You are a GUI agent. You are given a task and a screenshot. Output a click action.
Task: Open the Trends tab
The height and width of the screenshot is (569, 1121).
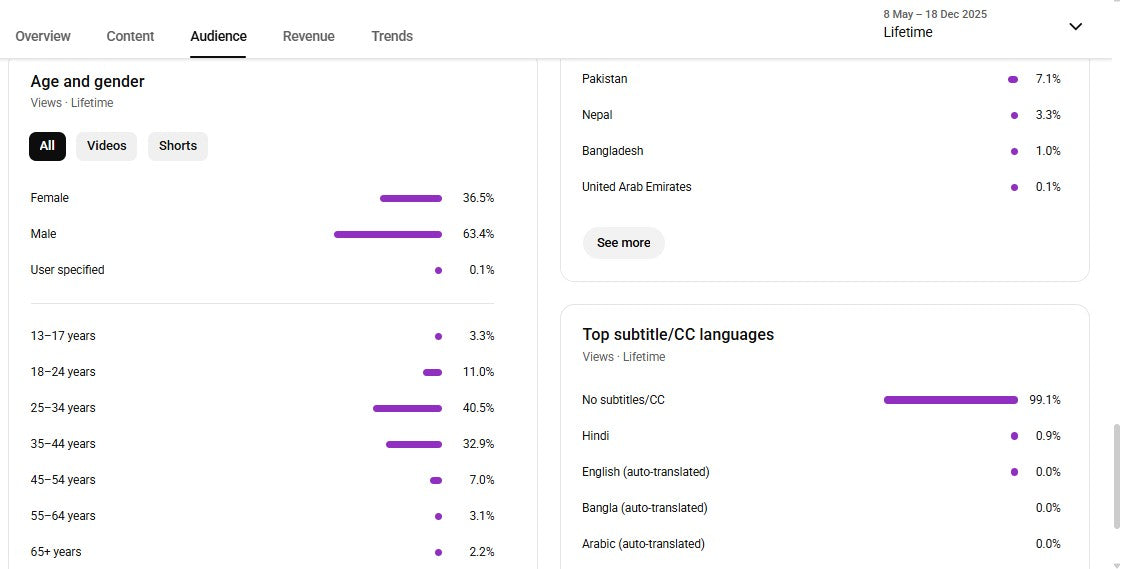point(392,36)
